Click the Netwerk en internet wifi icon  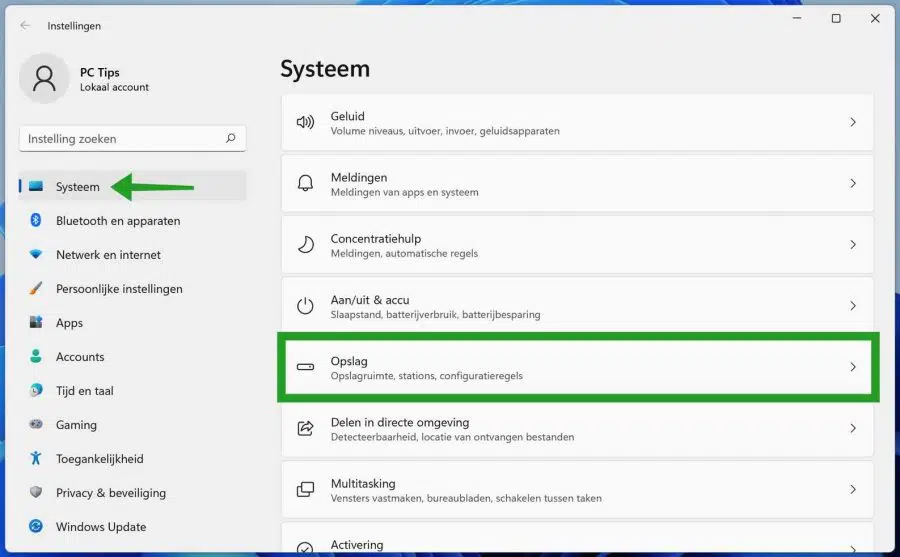(x=36, y=254)
